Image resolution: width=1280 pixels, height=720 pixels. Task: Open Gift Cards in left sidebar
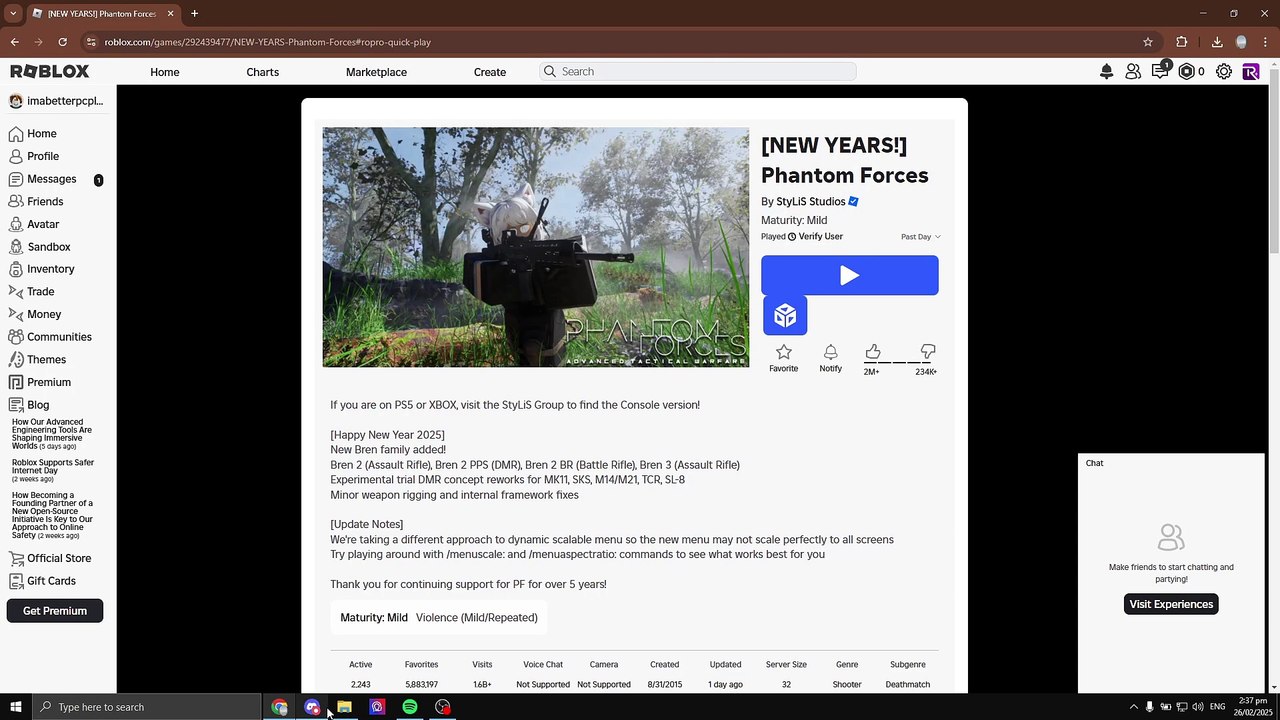pos(42,581)
